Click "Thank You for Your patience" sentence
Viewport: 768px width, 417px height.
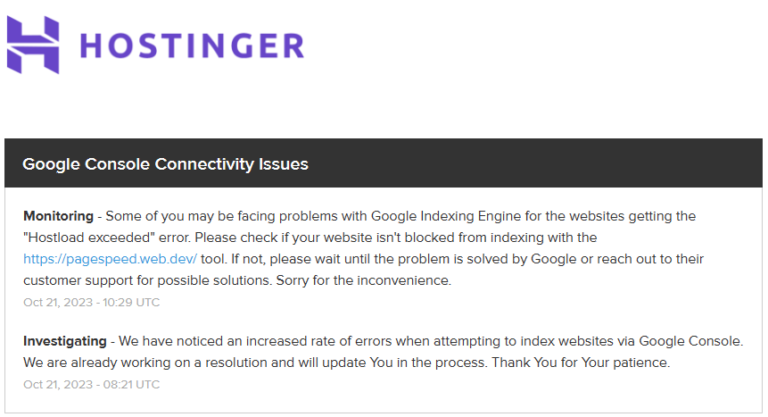click(581, 363)
